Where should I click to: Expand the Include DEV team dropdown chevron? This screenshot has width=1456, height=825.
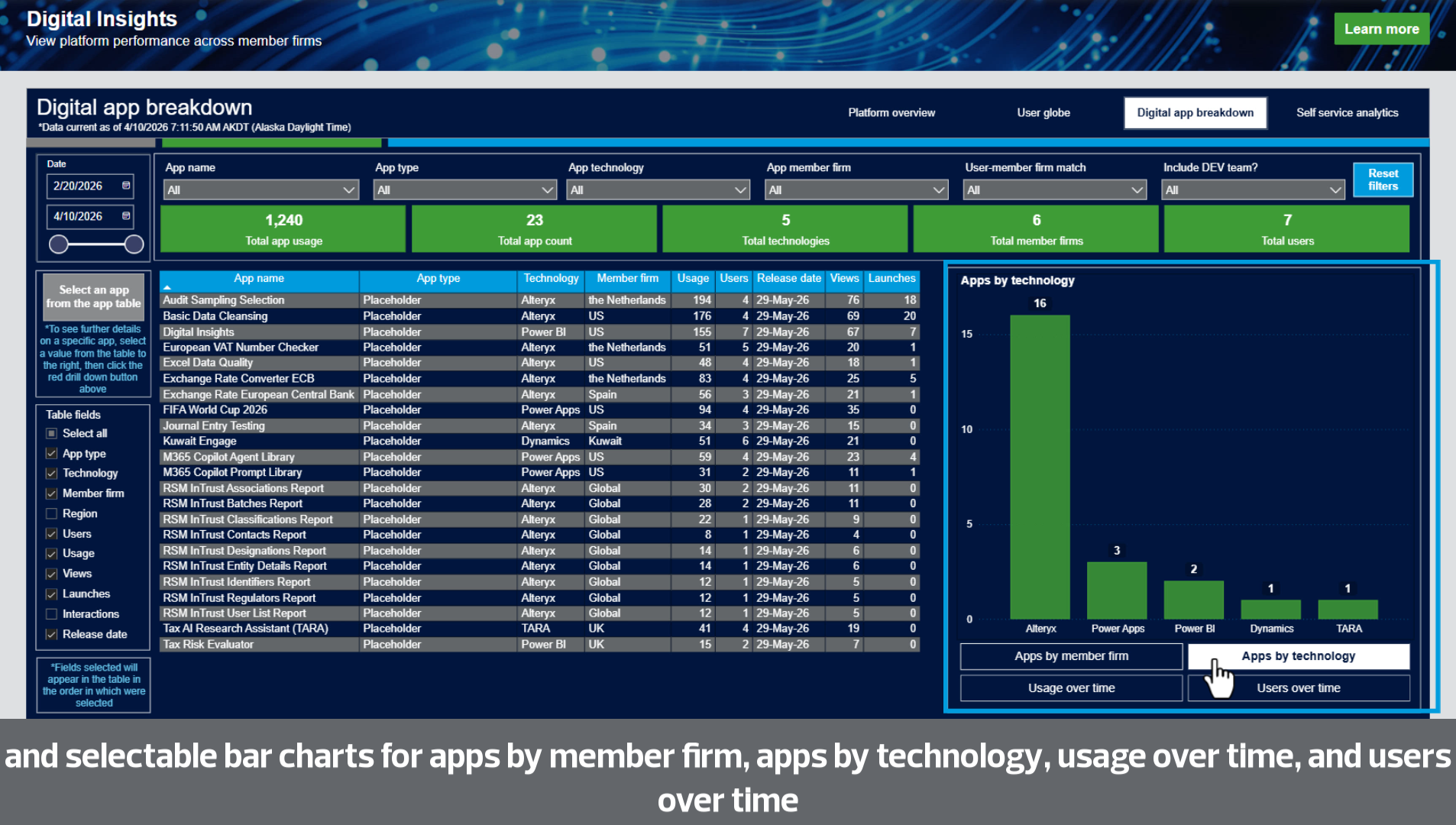point(1335,190)
